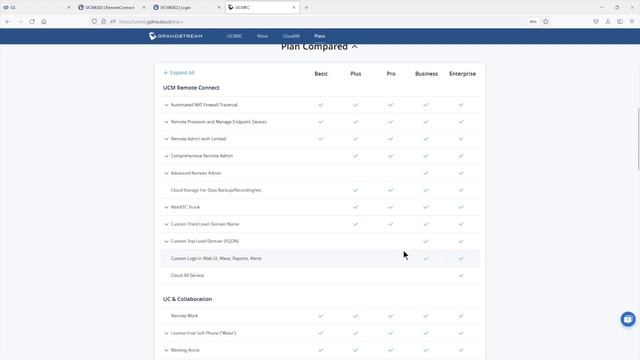Switch to the UCM6302 RemoteConnect tab
Viewport: 640px width, 360px height.
click(111, 7)
